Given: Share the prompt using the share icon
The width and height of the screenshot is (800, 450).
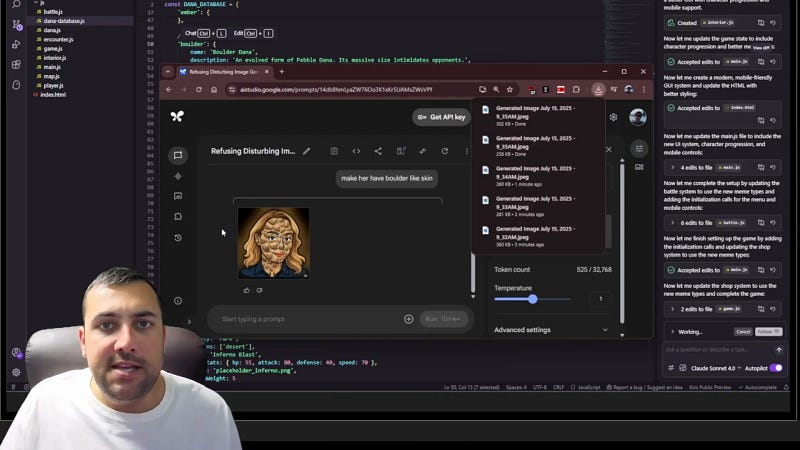Looking at the screenshot, I should 378,151.
